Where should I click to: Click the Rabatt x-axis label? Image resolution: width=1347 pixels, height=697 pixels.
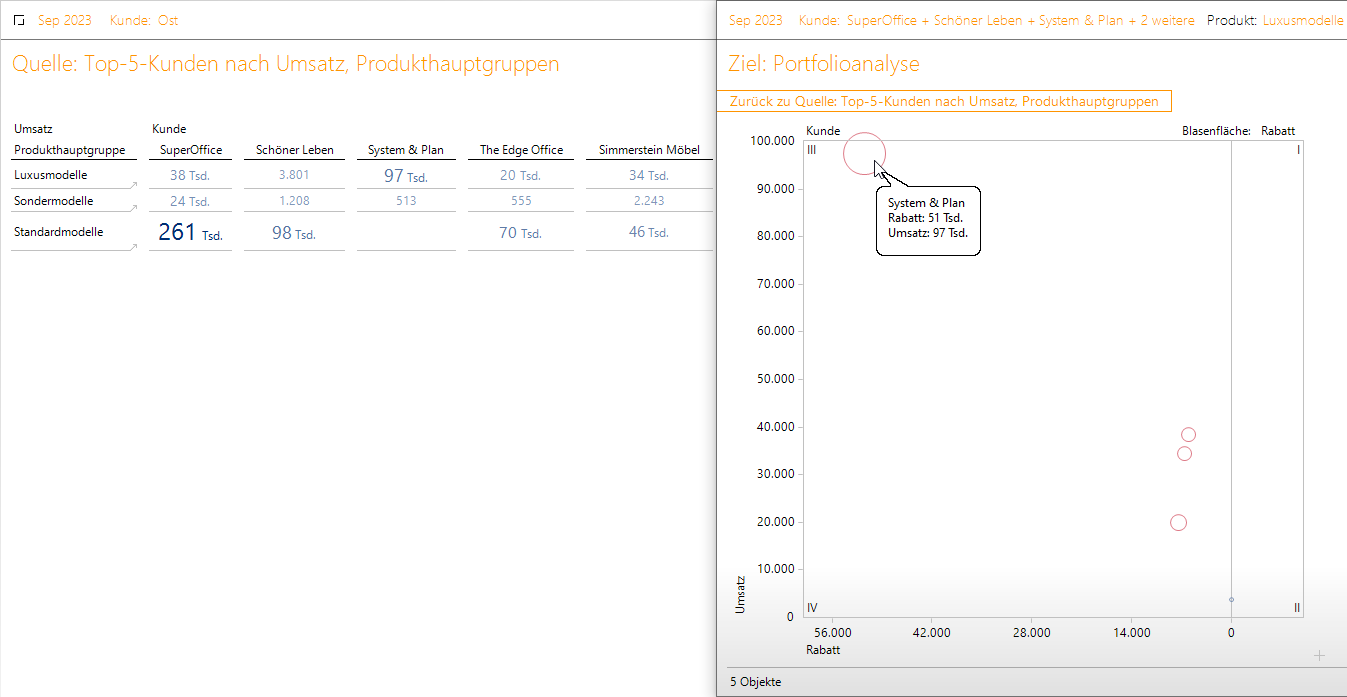coord(822,649)
